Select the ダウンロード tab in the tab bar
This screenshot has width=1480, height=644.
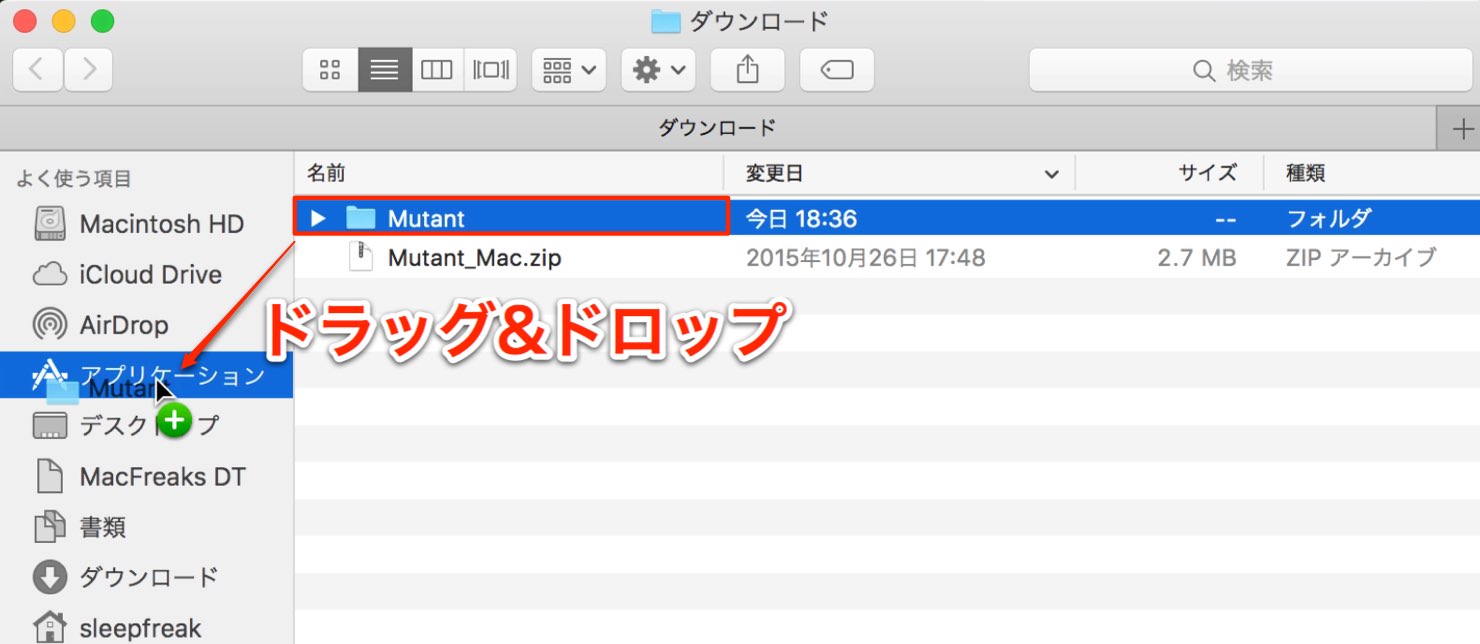(717, 128)
